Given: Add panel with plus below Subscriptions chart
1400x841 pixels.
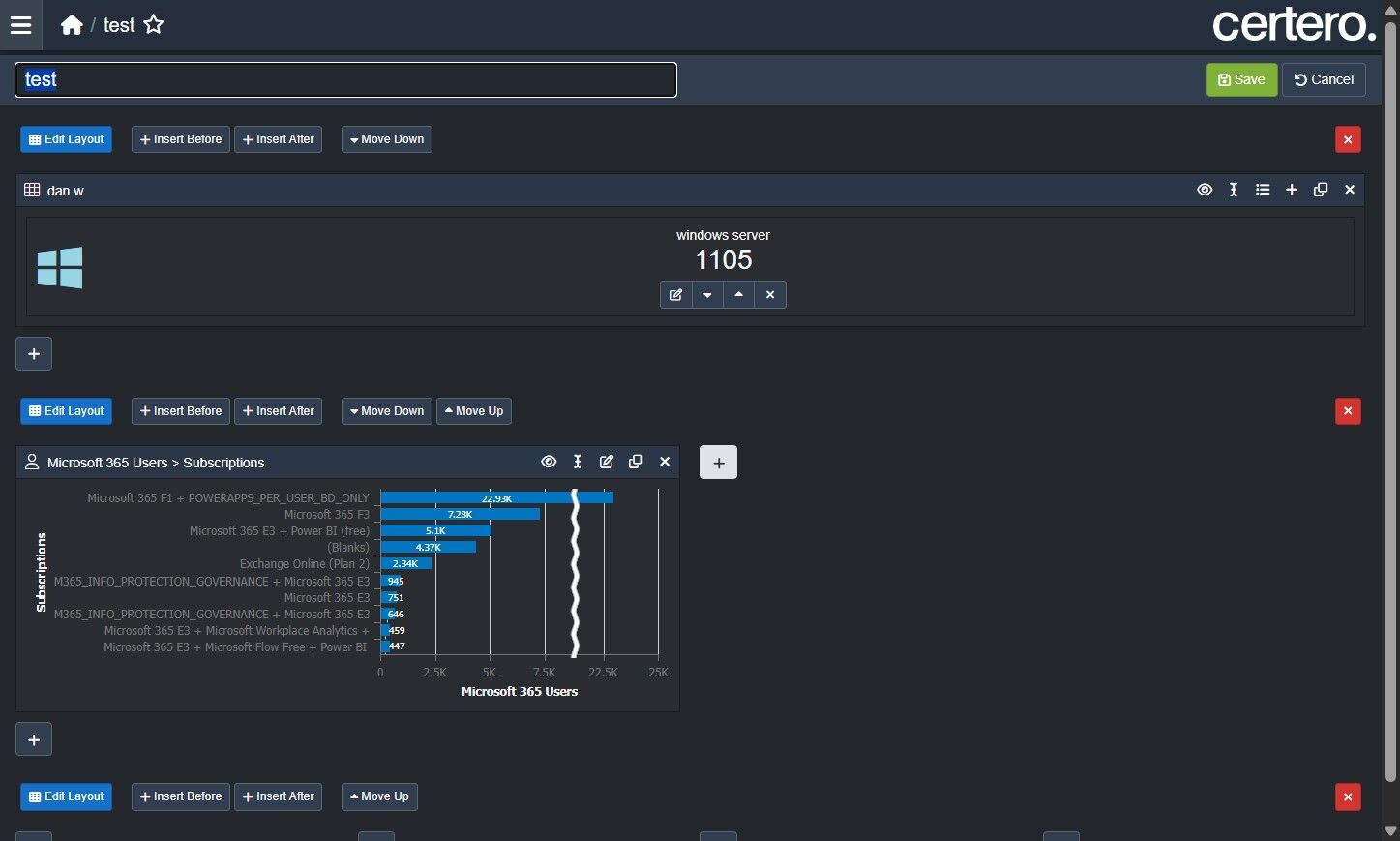Looking at the screenshot, I should [34, 739].
